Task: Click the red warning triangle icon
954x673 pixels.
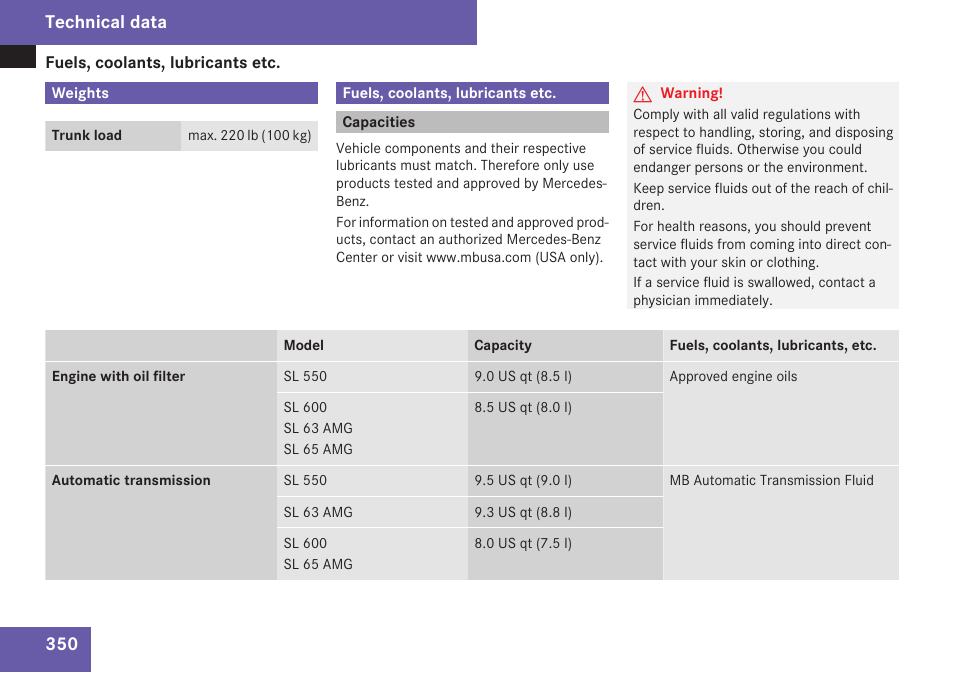Action: tap(642, 94)
